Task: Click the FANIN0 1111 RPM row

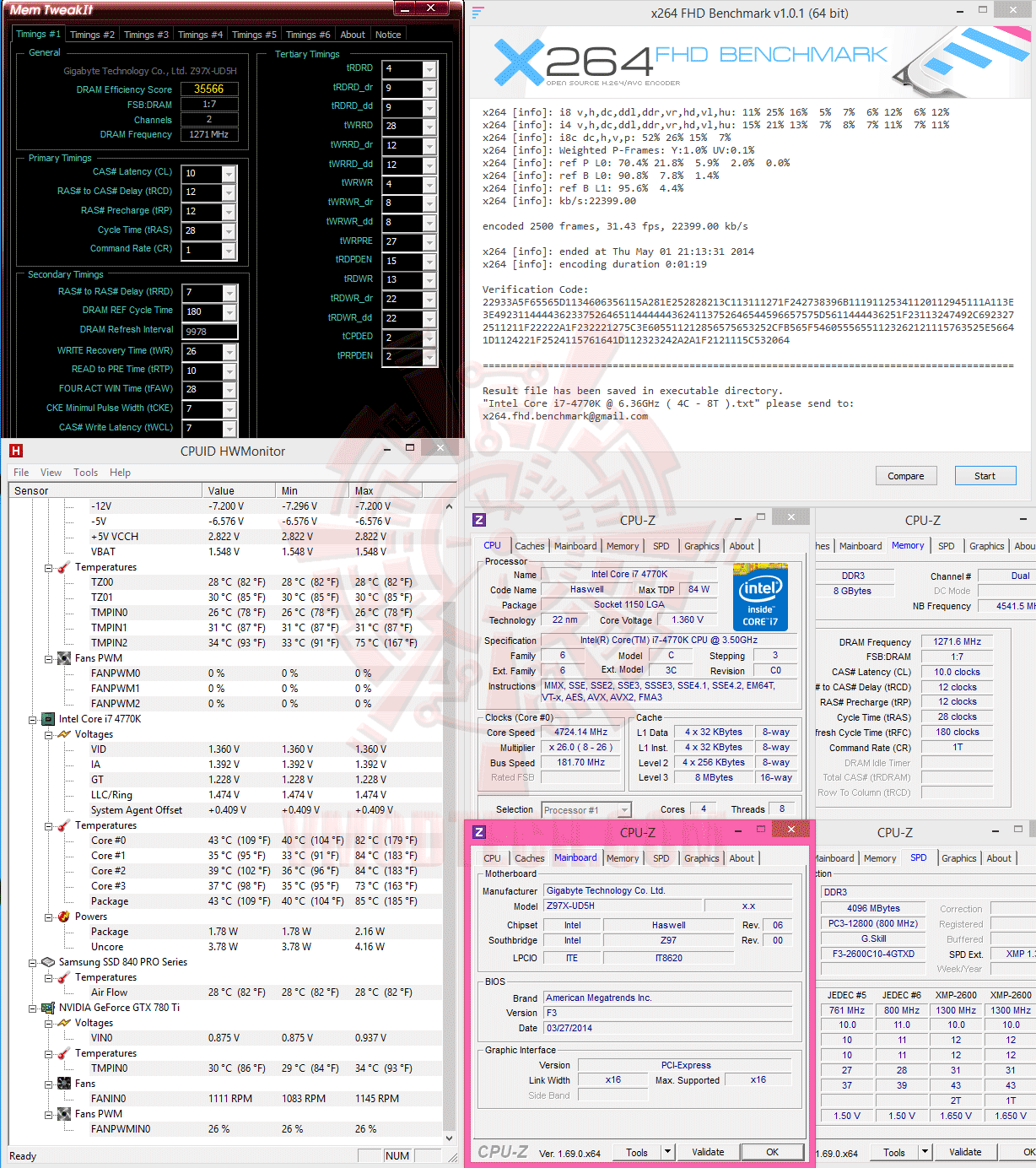Action: [226, 1099]
